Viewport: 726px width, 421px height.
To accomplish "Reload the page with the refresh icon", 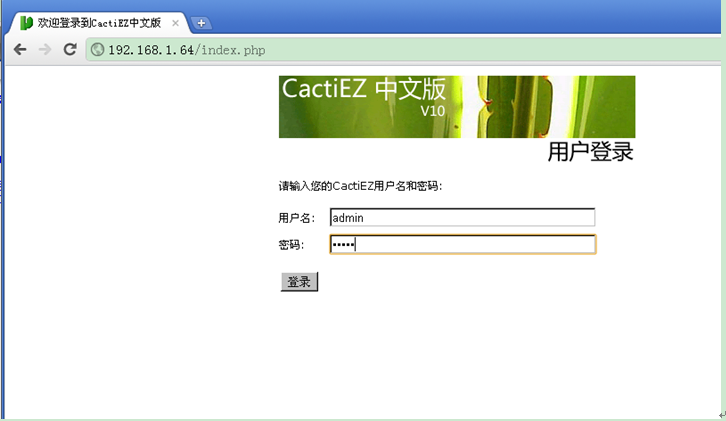I will [70, 49].
